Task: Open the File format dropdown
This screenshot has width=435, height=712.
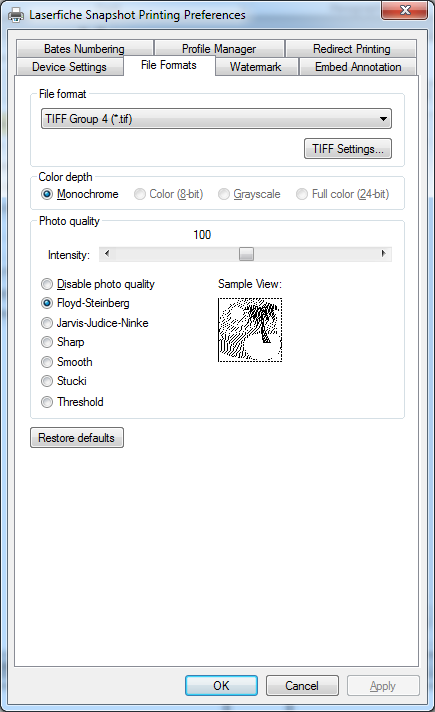Action: (x=216, y=119)
